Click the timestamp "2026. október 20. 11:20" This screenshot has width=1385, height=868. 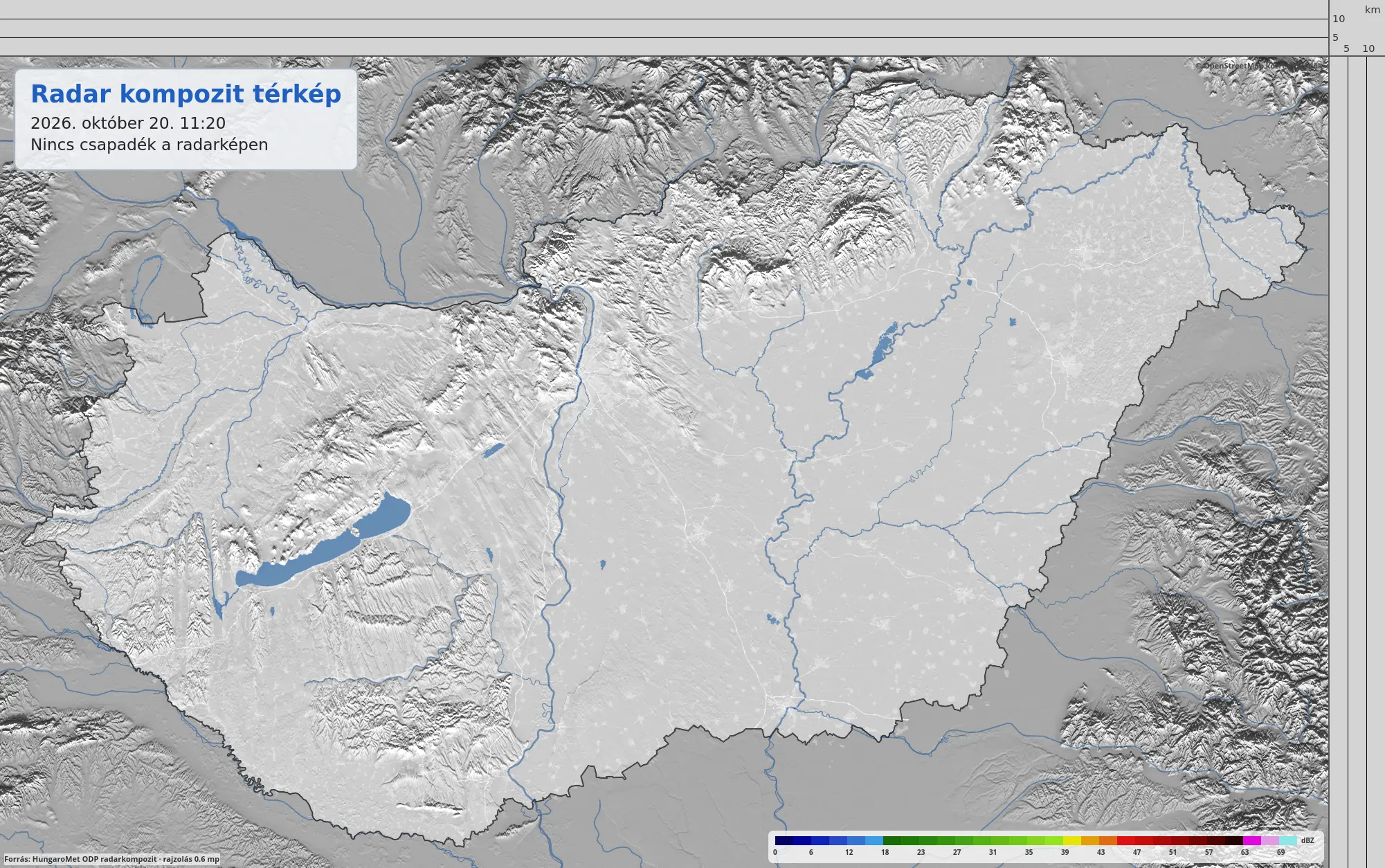tap(128, 123)
